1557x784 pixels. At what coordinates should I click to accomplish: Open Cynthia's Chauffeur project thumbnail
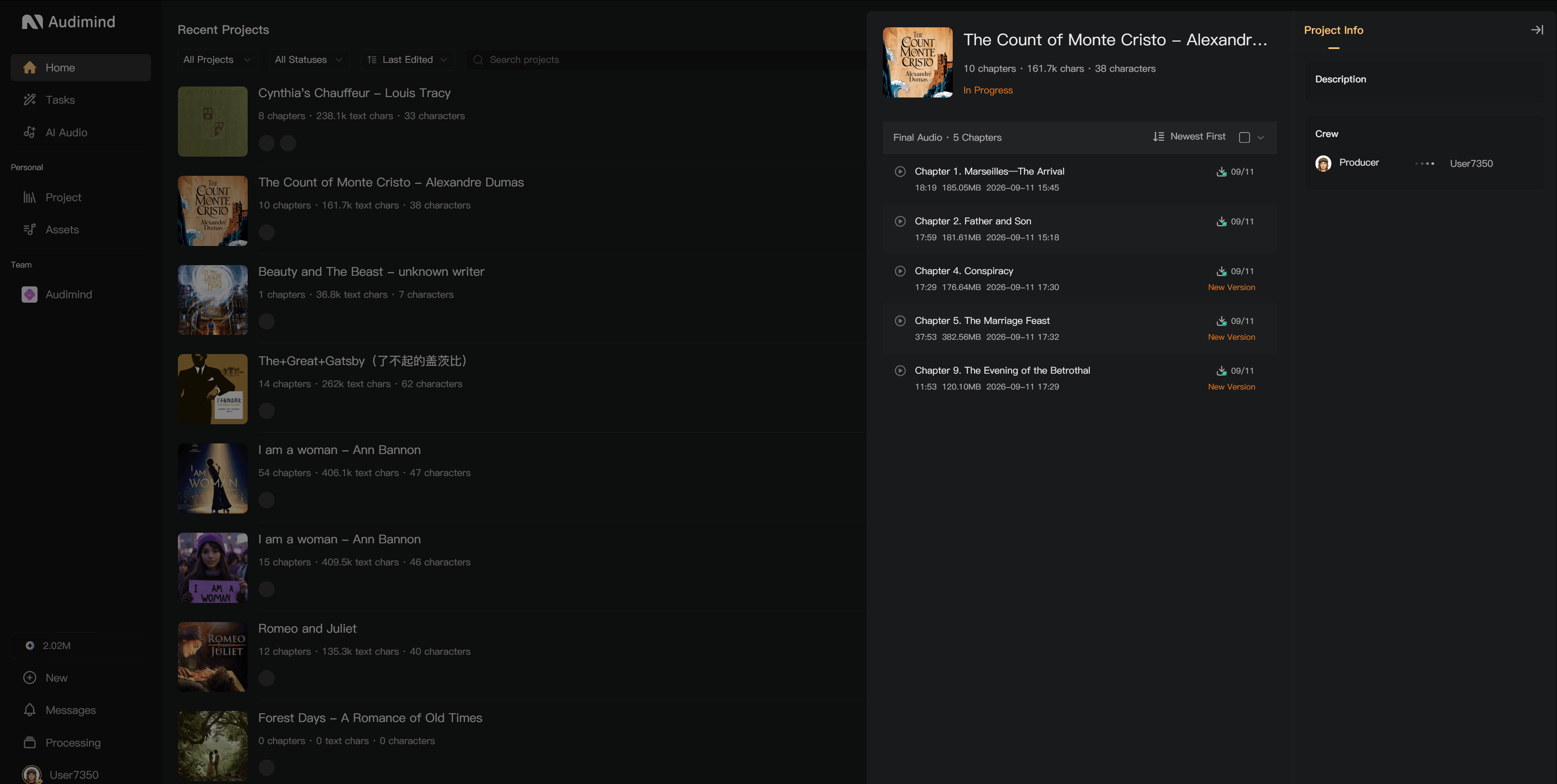[x=213, y=122]
